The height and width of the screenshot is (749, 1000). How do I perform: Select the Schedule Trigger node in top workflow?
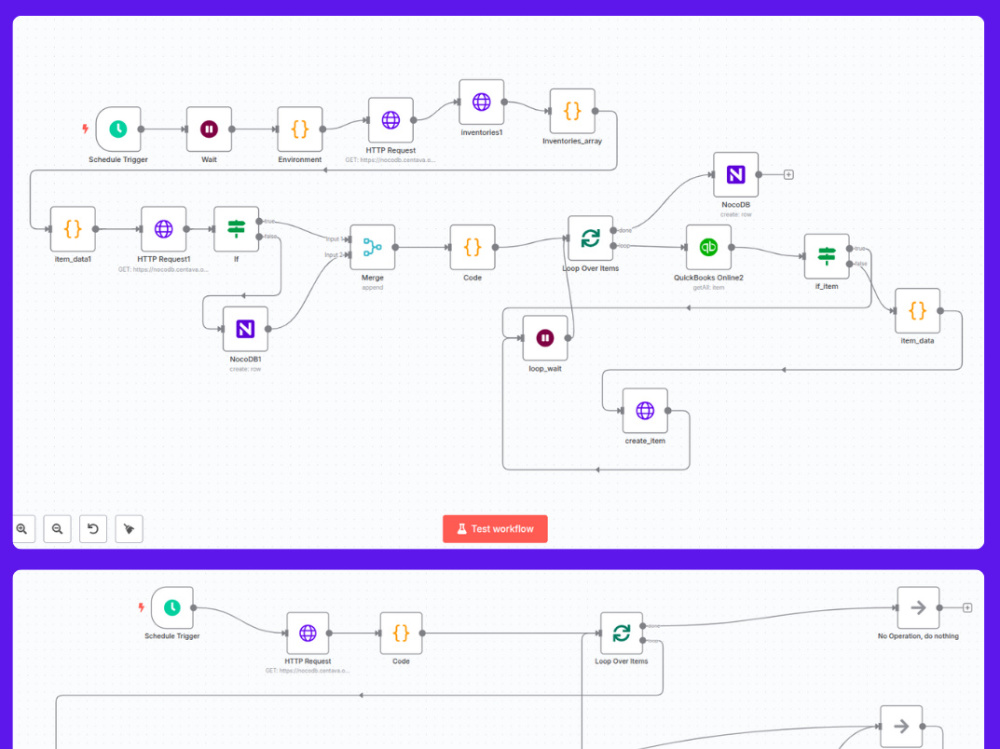click(118, 129)
